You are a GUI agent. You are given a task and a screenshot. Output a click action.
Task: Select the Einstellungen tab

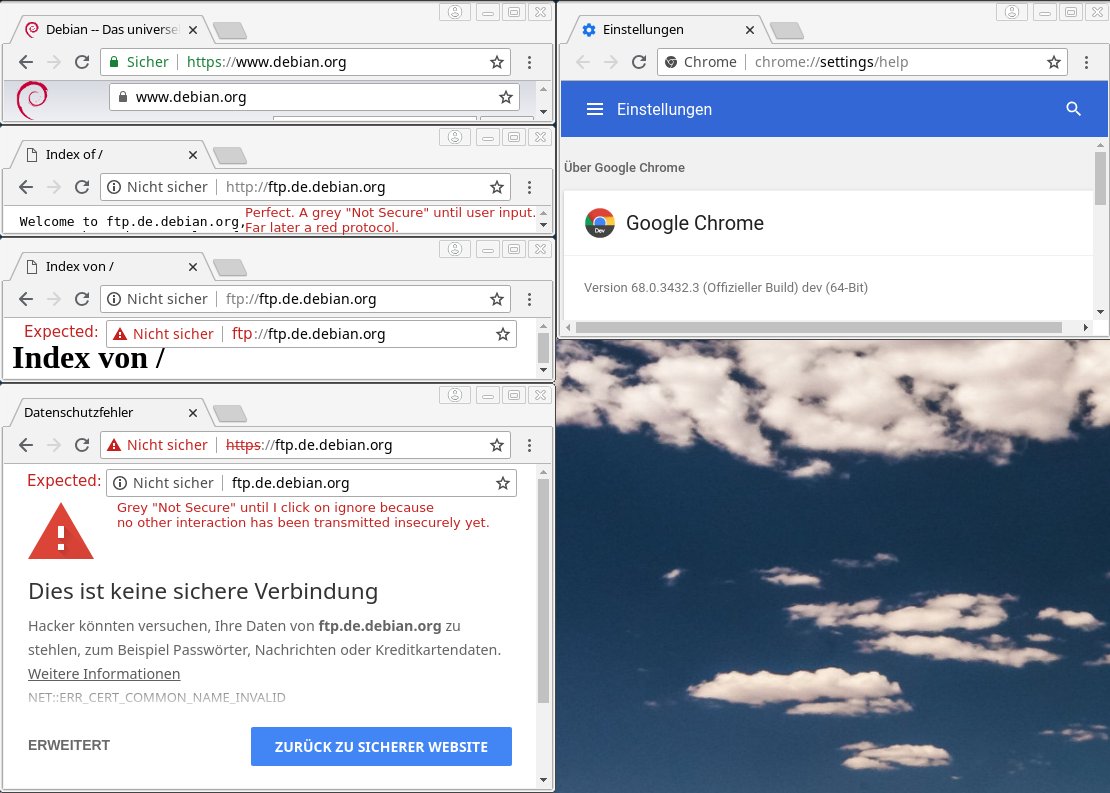669,30
